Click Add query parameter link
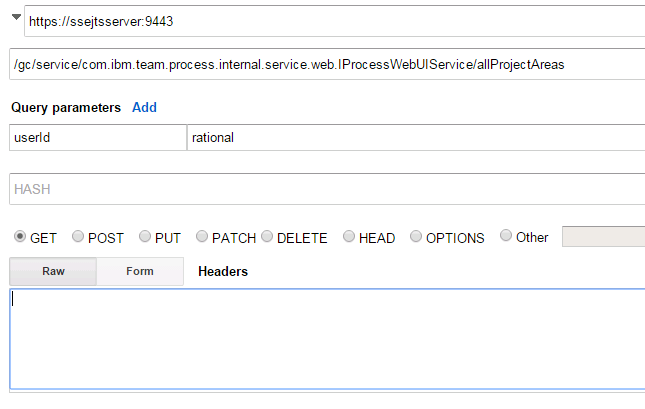This screenshot has height=409, width=645. [144, 107]
